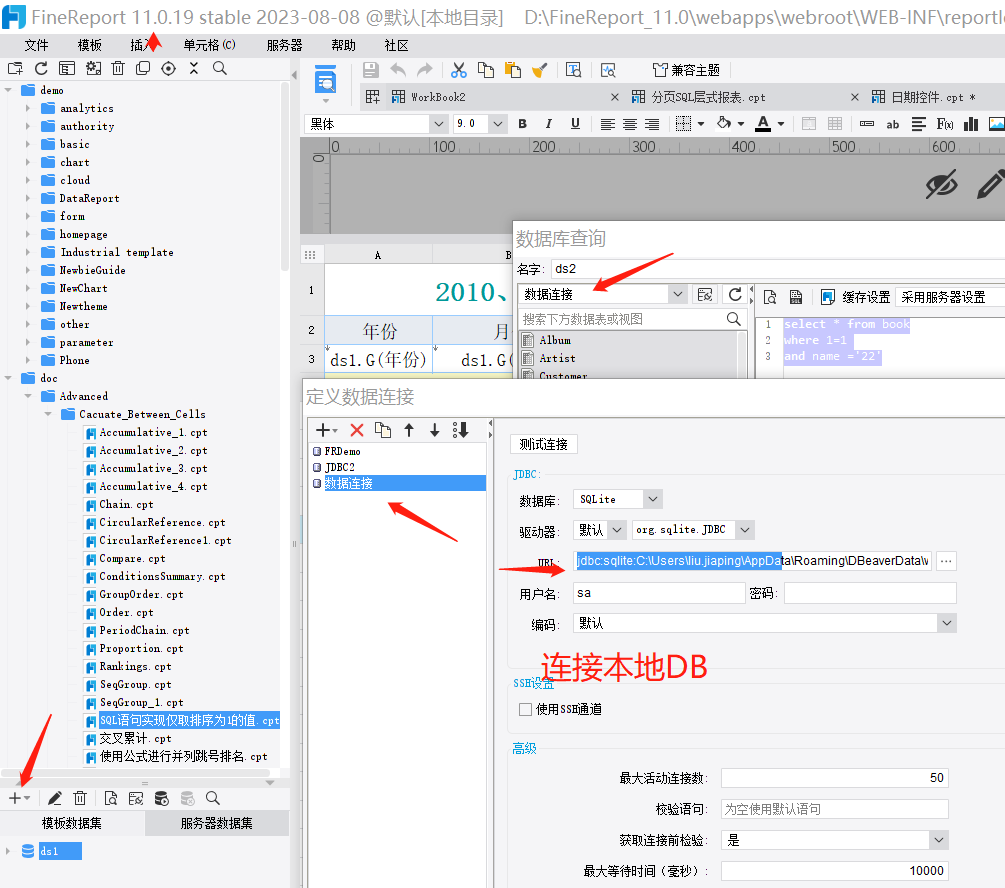Open the 获取连接前检验 dropdown
This screenshot has height=888, width=1005.
pyautogui.click(x=938, y=840)
